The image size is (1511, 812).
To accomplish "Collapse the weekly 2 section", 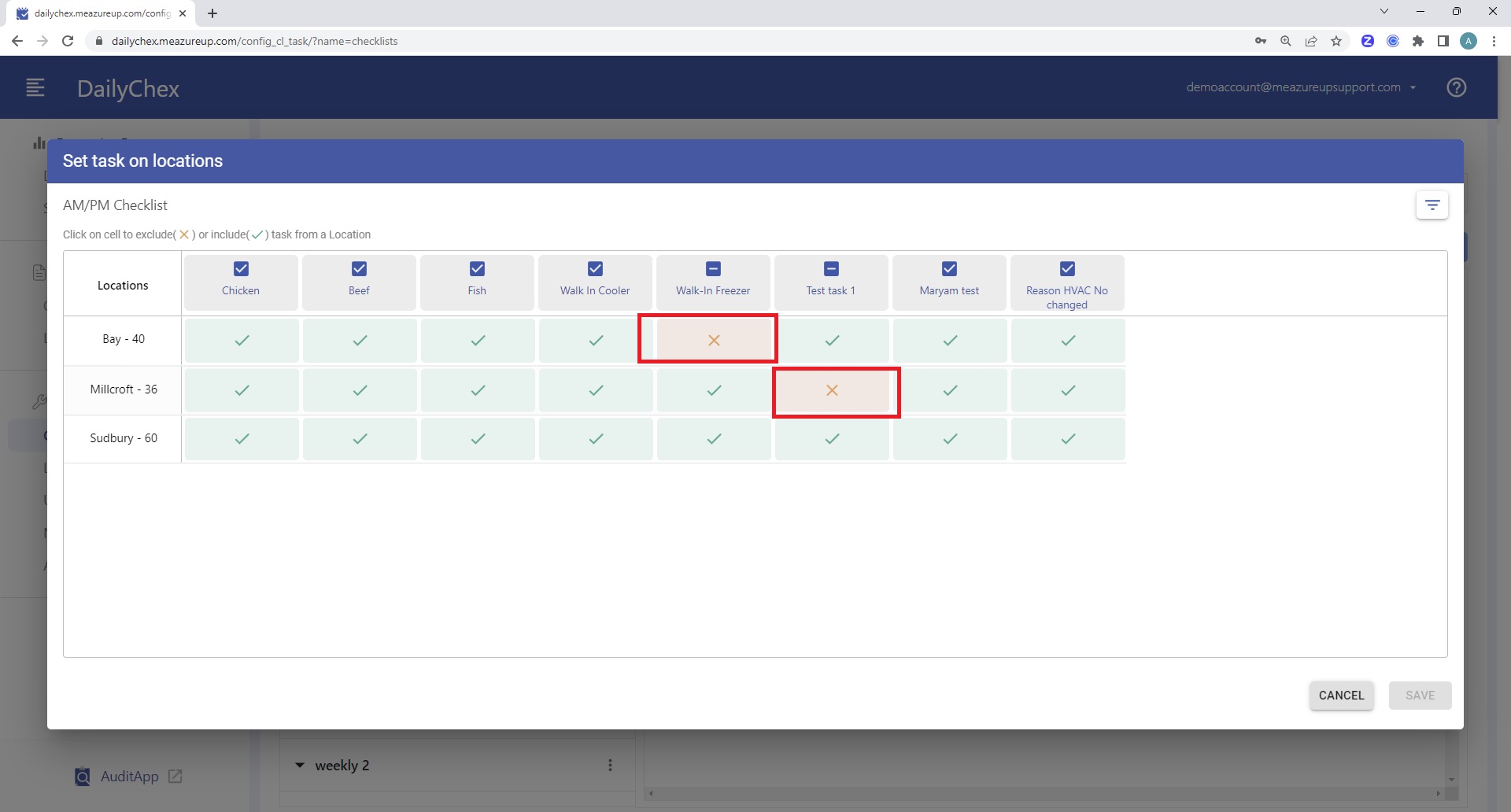I will coord(300,765).
